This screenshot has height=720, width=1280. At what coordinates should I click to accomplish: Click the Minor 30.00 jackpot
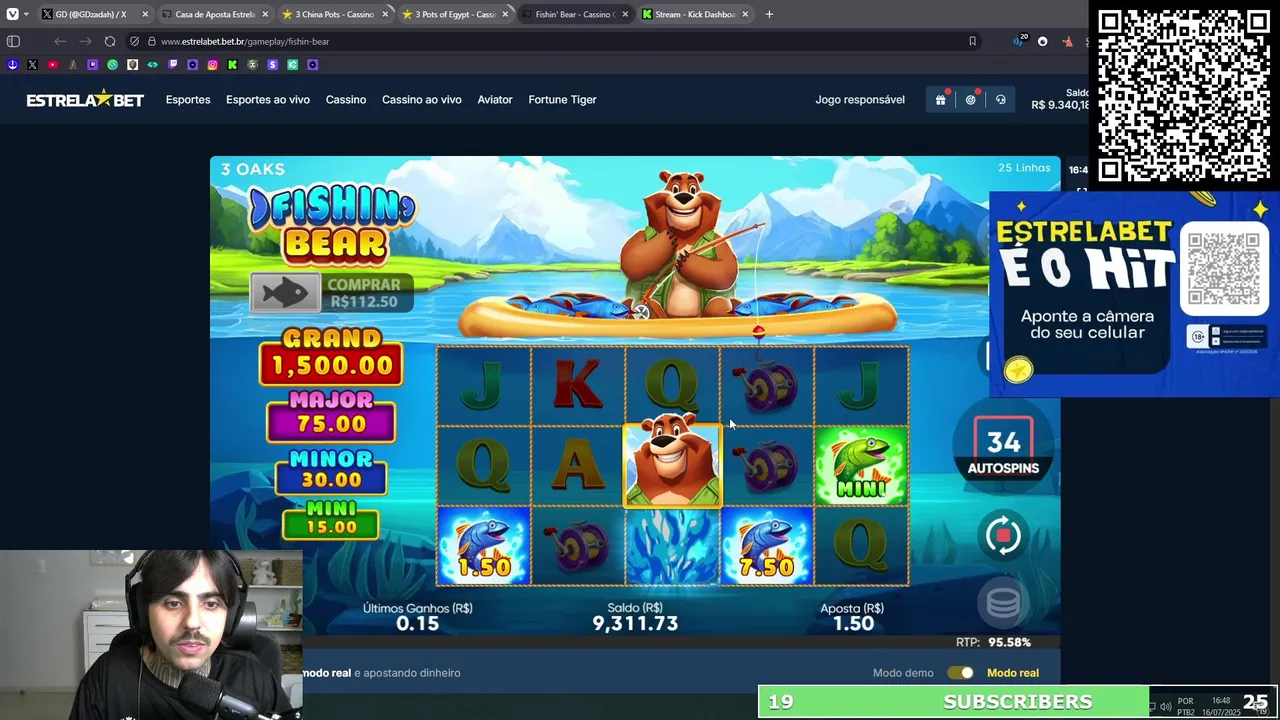pyautogui.click(x=331, y=472)
